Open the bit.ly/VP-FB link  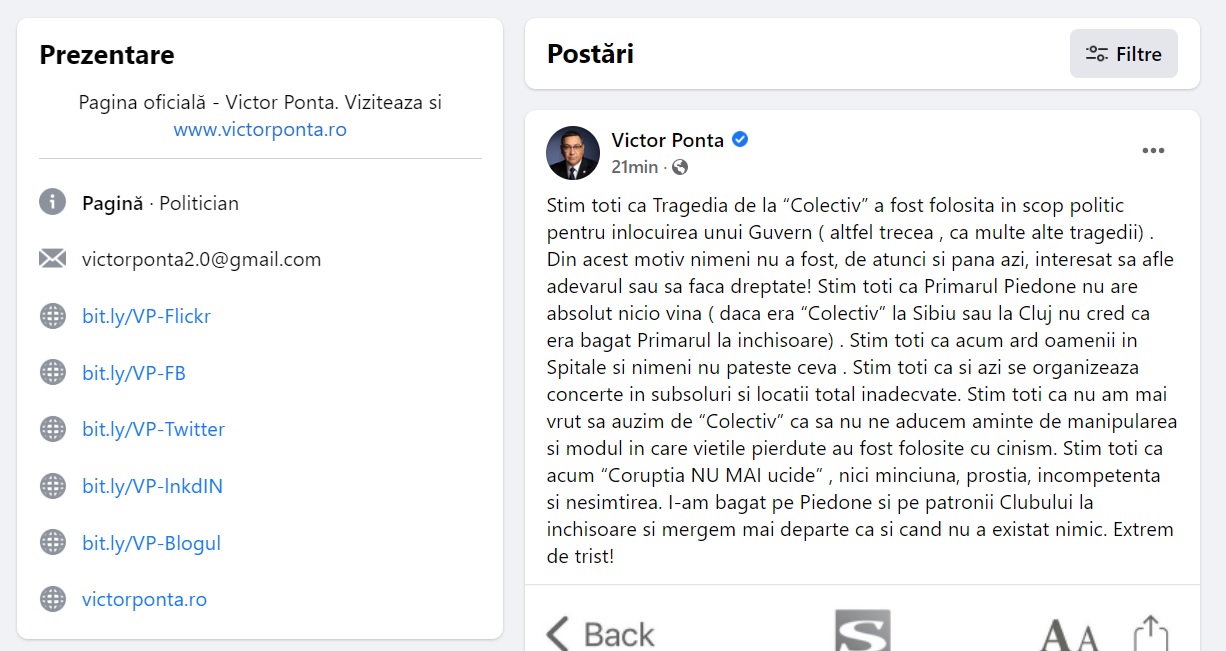(x=134, y=373)
